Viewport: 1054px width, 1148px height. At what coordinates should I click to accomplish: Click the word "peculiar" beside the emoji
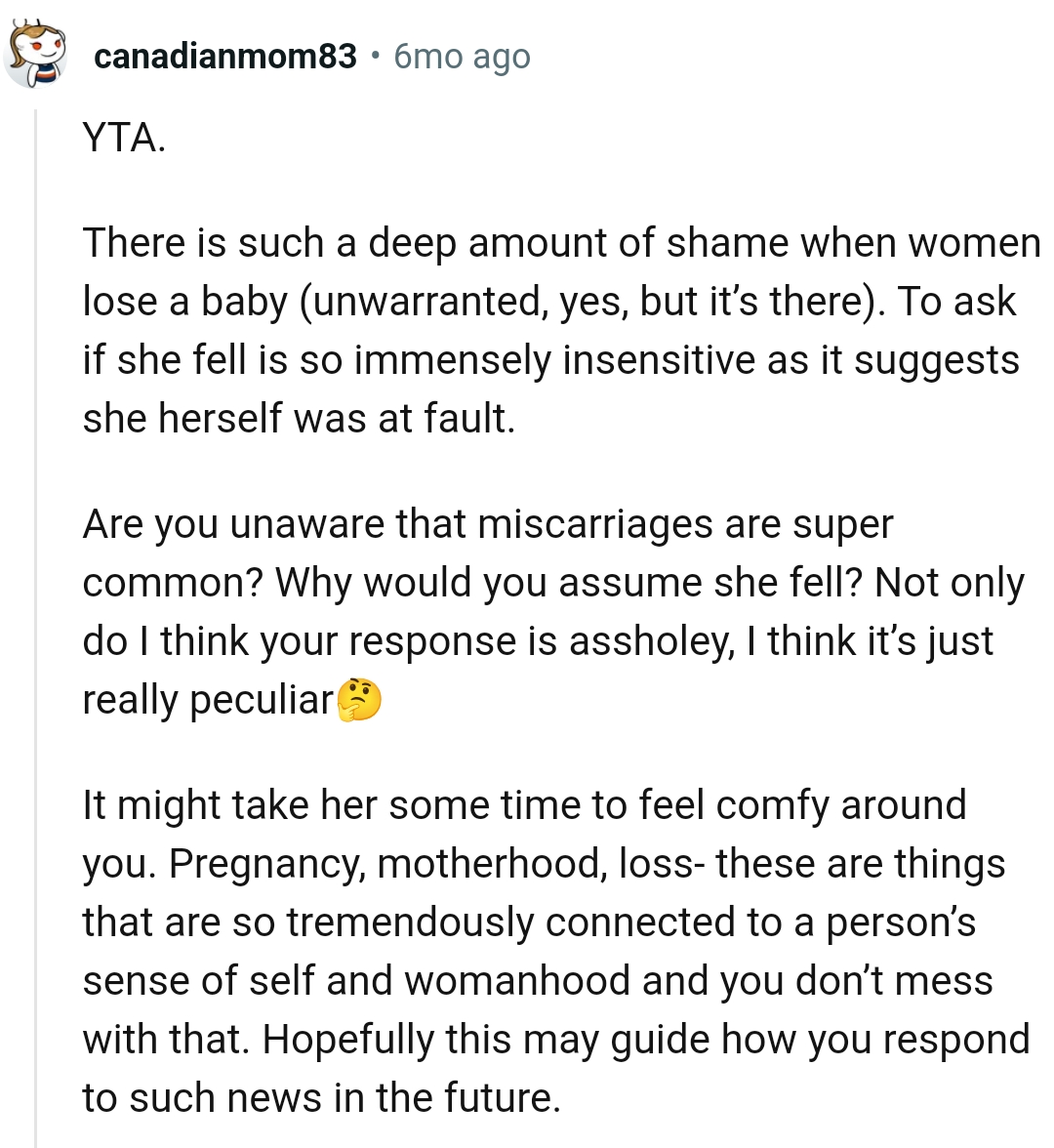261,700
